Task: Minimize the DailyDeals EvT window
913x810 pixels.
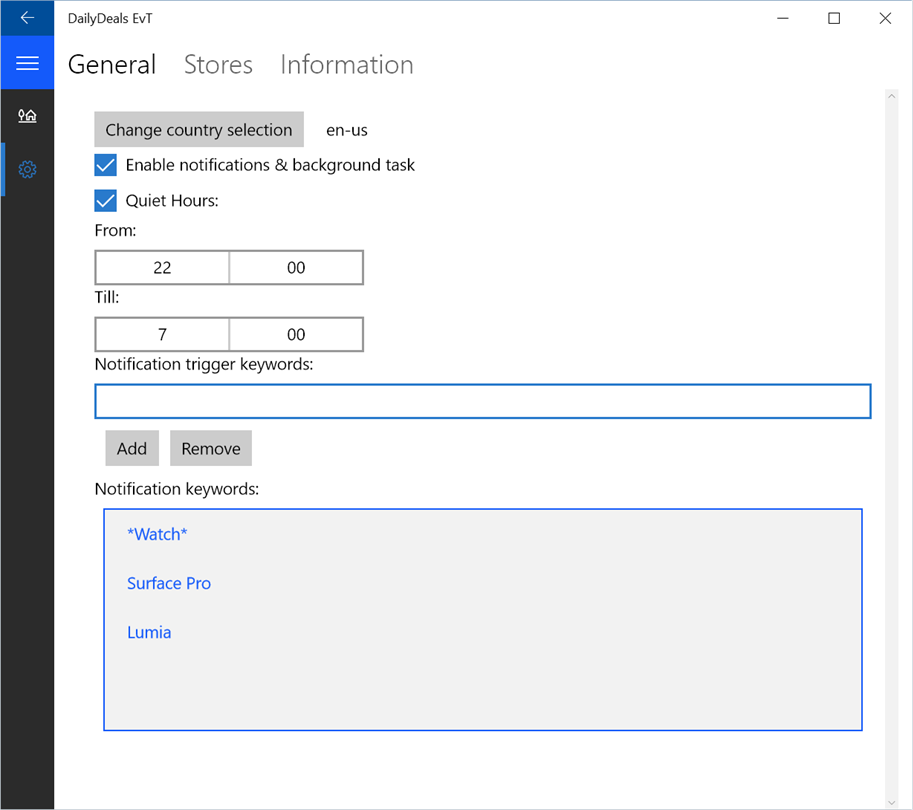Action: click(783, 18)
